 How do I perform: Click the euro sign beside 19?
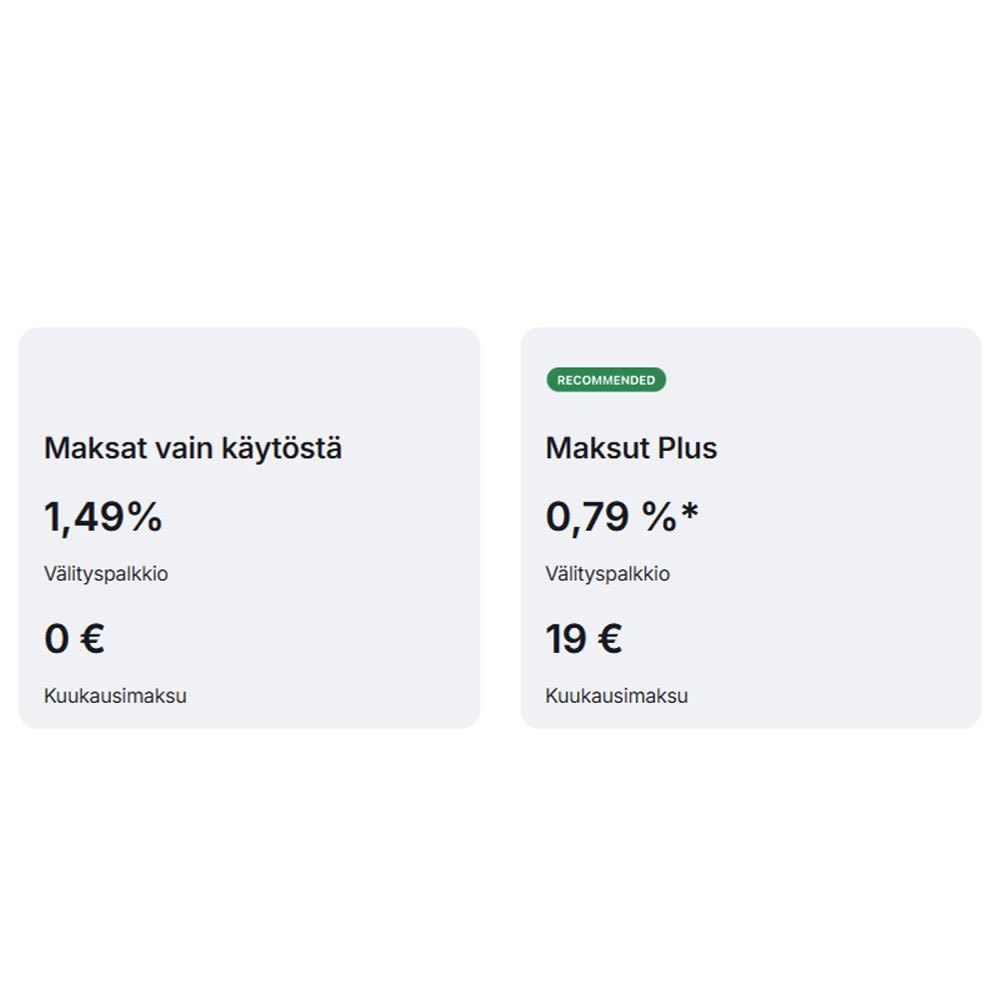[x=609, y=639]
